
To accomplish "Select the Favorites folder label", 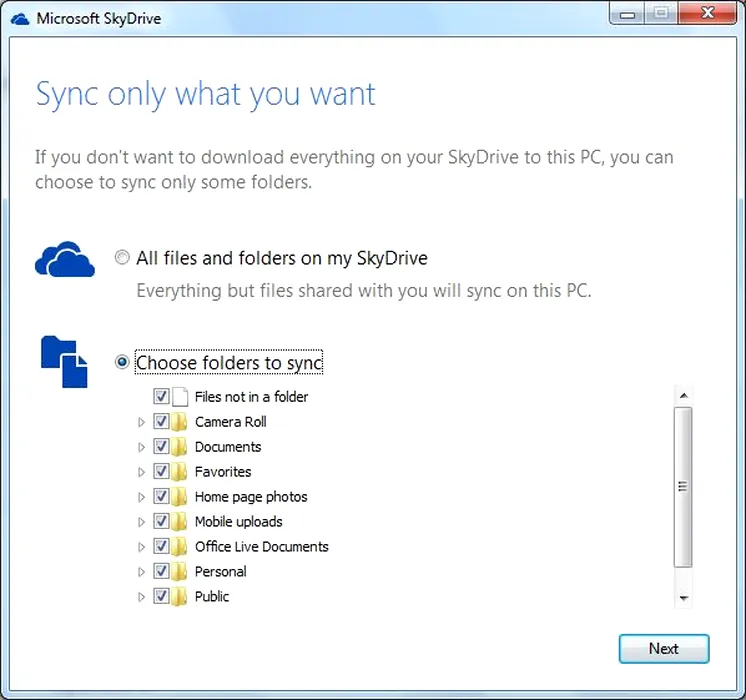I will tap(223, 472).
